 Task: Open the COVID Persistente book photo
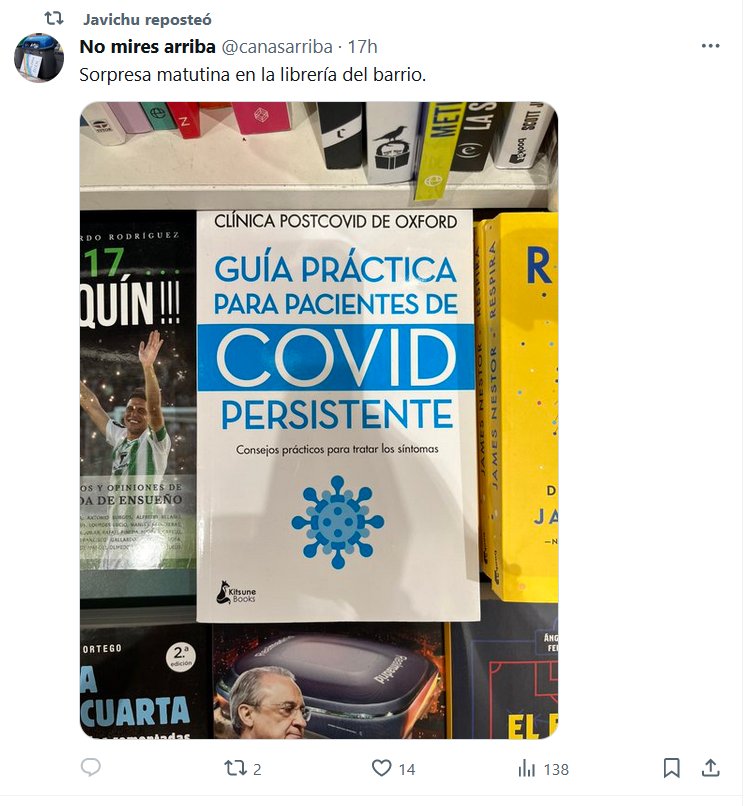pyautogui.click(x=319, y=420)
